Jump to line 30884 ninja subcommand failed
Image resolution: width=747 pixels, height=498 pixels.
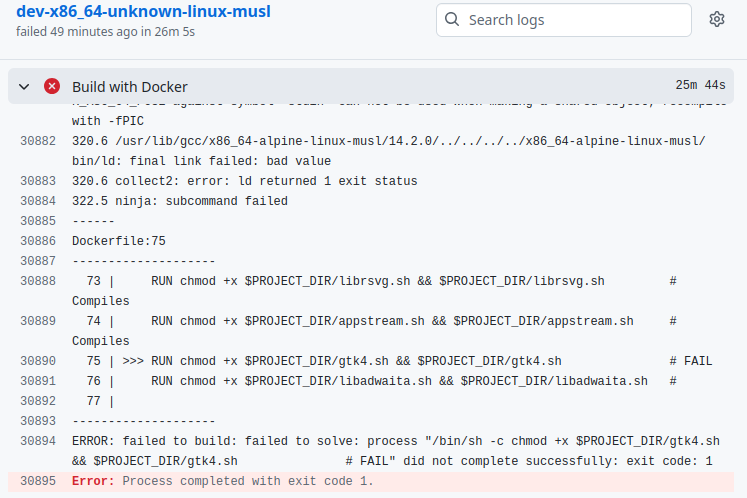point(38,201)
